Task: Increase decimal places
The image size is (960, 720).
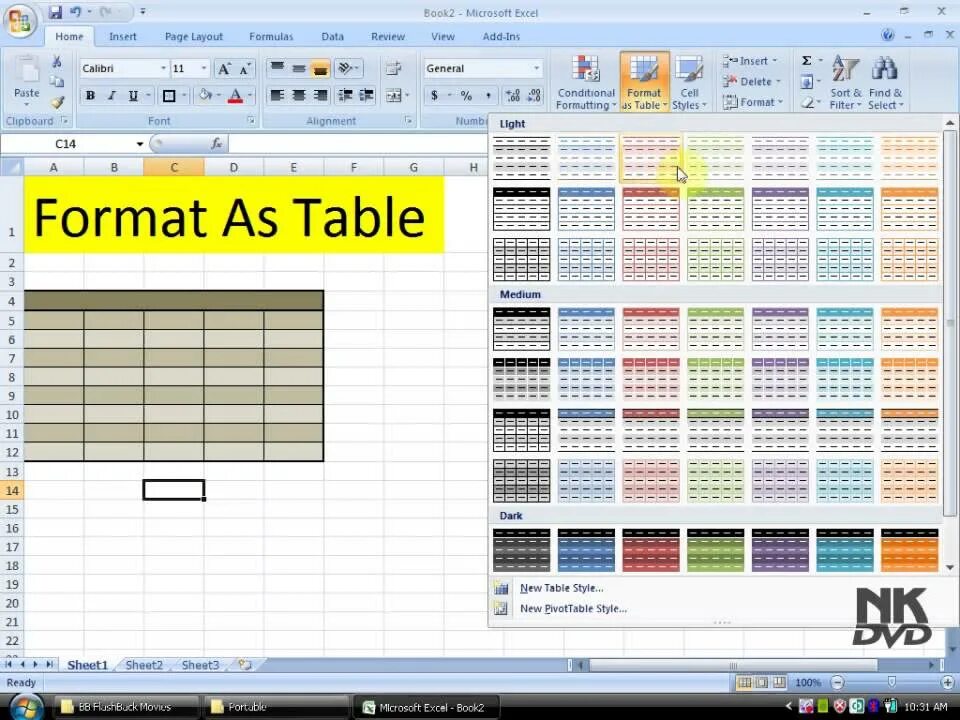Action: pos(513,96)
